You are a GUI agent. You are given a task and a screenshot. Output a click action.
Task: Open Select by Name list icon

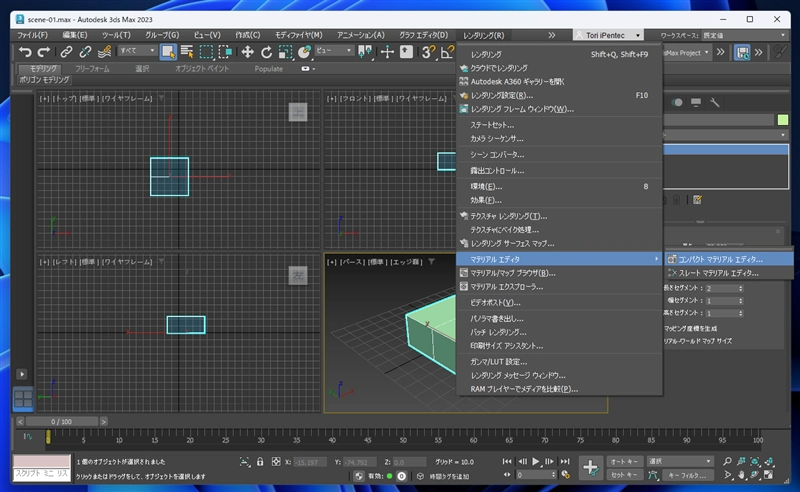point(187,52)
